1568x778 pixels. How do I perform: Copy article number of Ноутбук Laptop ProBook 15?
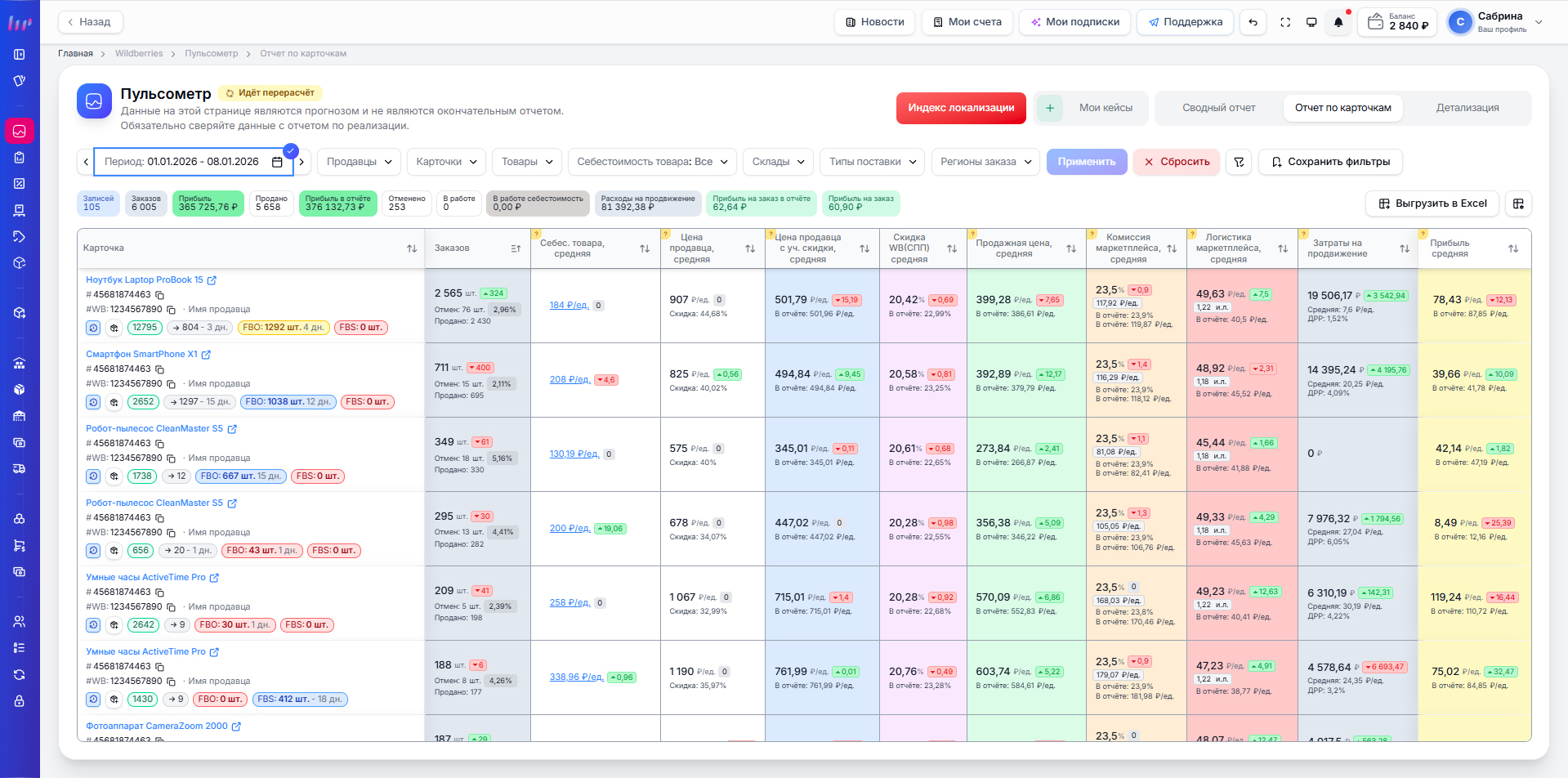[160, 295]
